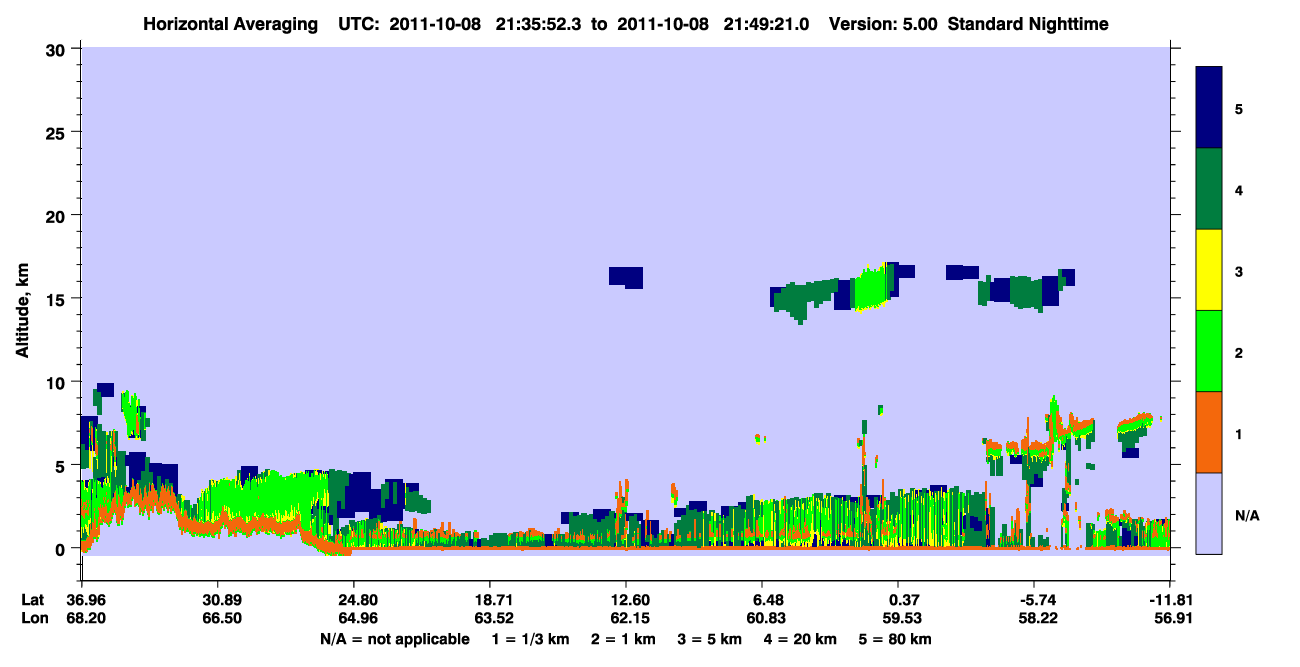This screenshot has width=1300, height=667.
Task: Click the yellow color bar segment labeled 3
Action: click(x=1209, y=270)
